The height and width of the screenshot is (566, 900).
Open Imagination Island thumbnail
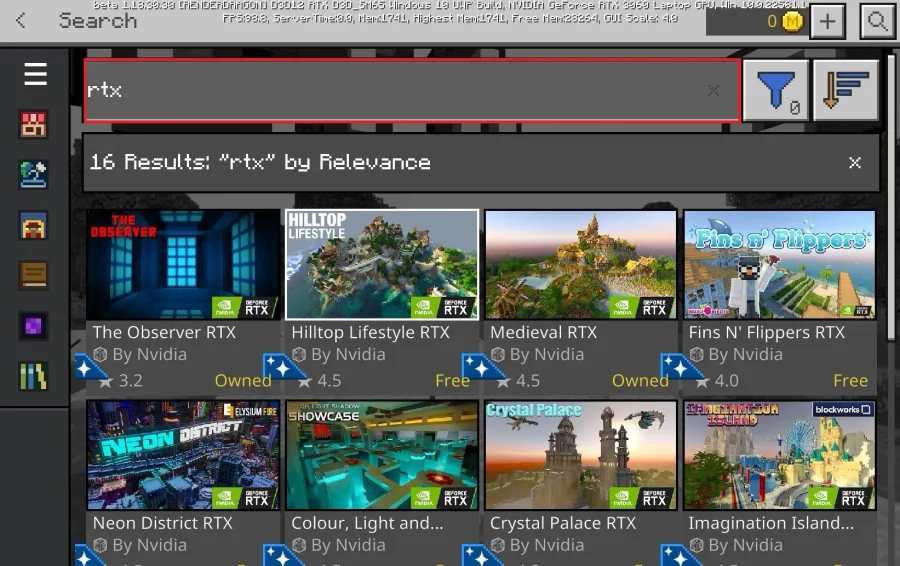click(779, 455)
